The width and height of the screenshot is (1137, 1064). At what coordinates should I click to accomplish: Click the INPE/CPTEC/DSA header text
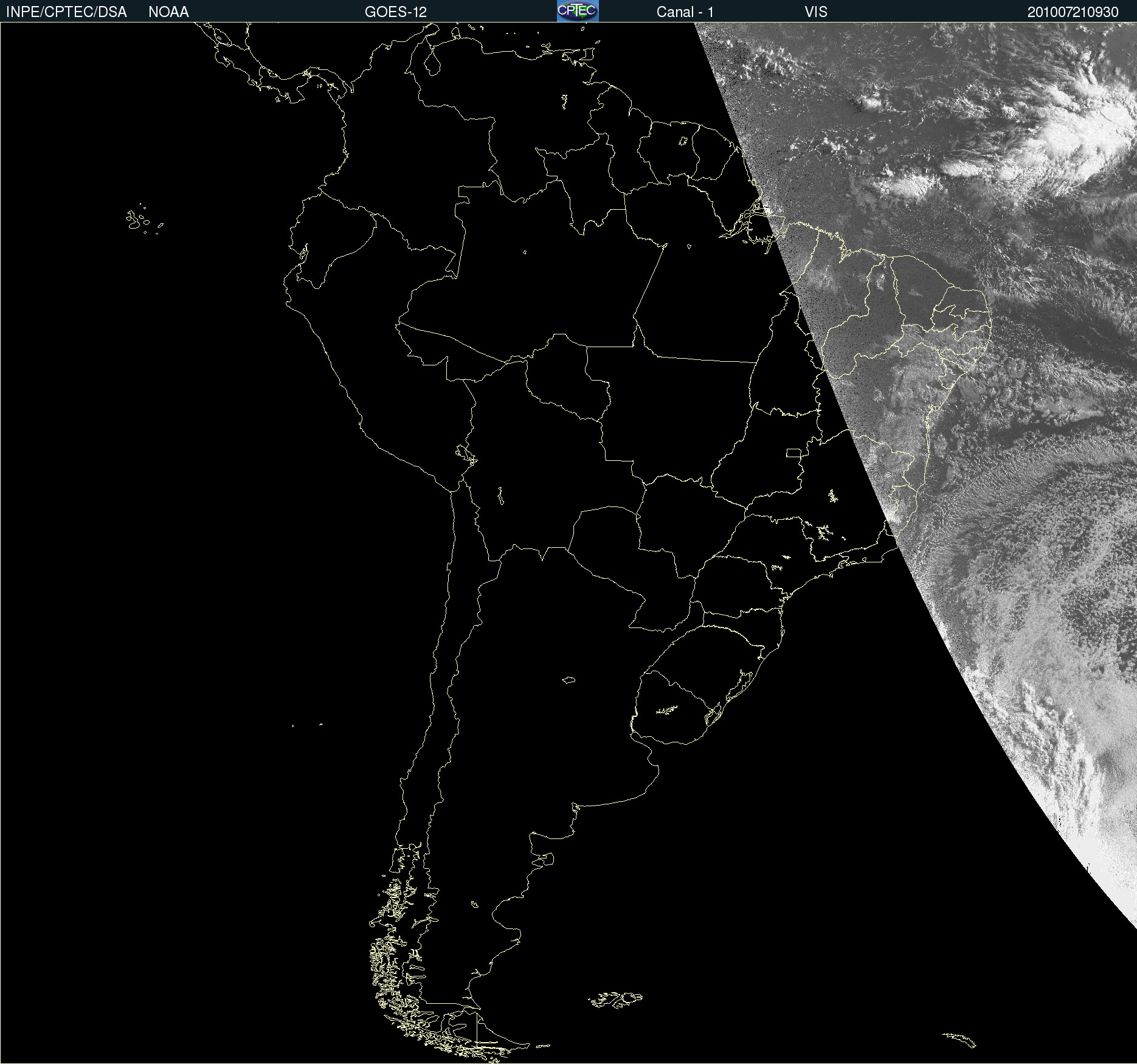click(x=66, y=12)
